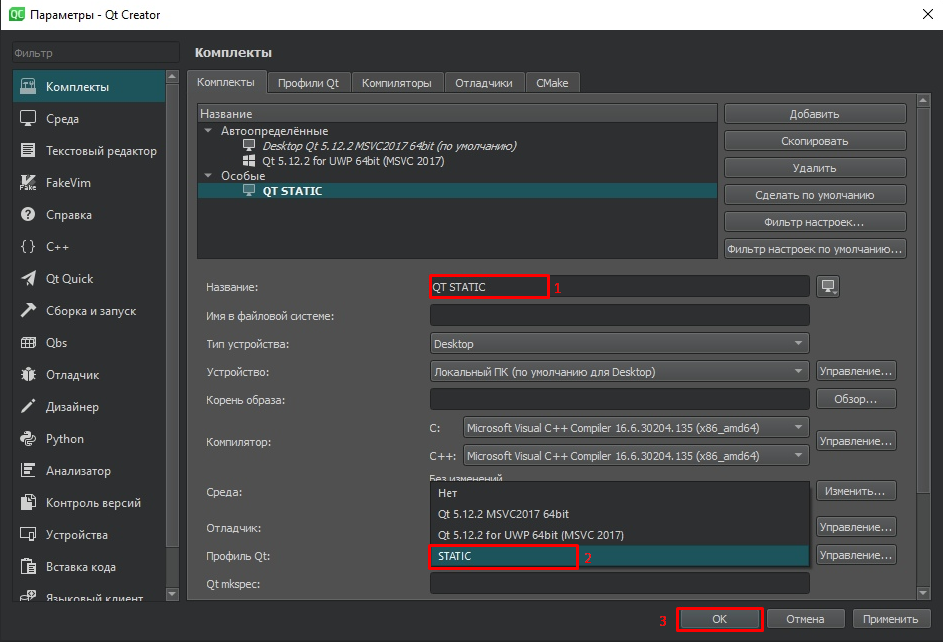943x642 pixels.
Task: Open the Устройства category
Action: [x=89, y=534]
